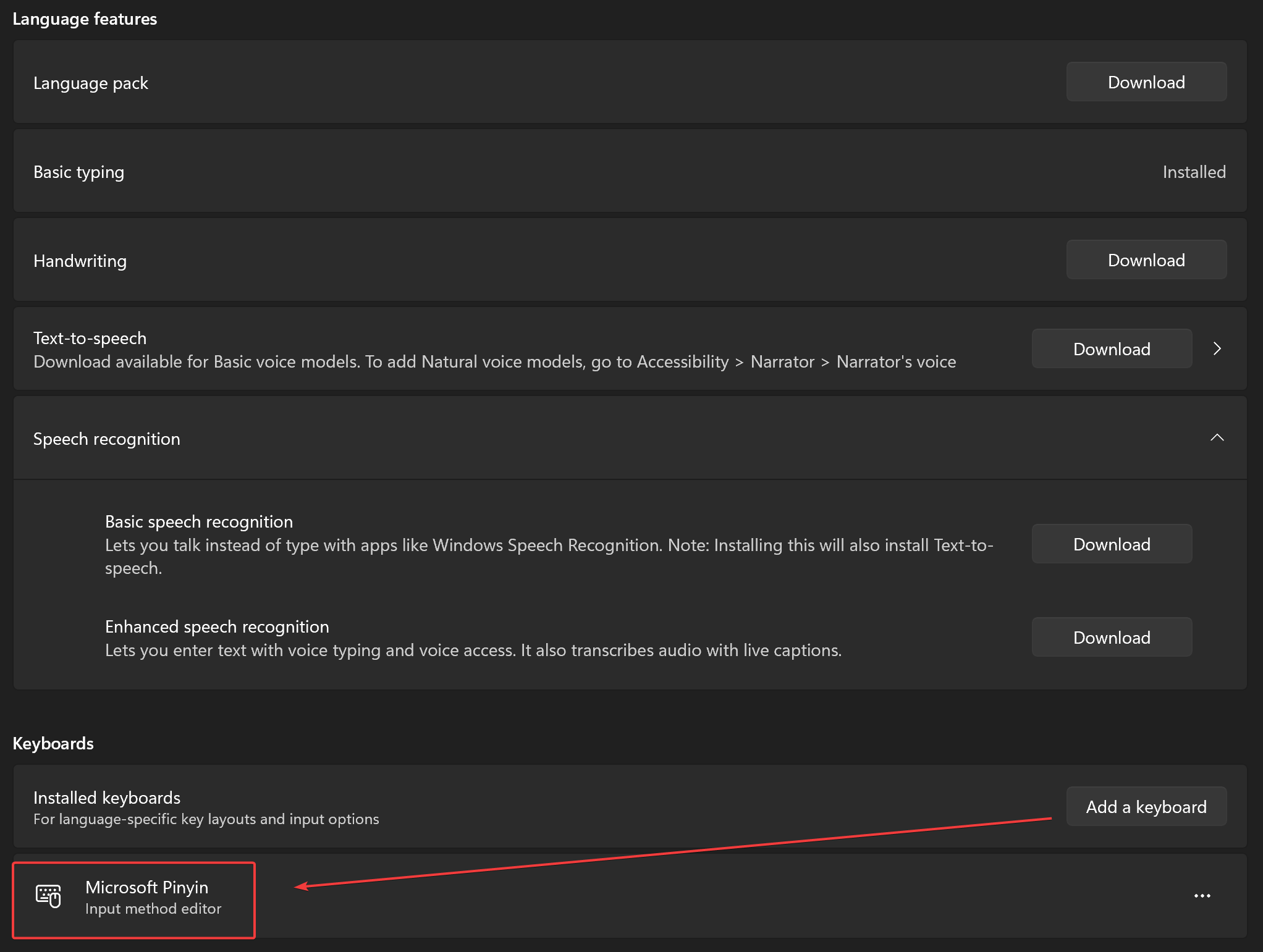Download Enhanced speech recognition
This screenshot has width=1263, height=952.
click(1111, 638)
